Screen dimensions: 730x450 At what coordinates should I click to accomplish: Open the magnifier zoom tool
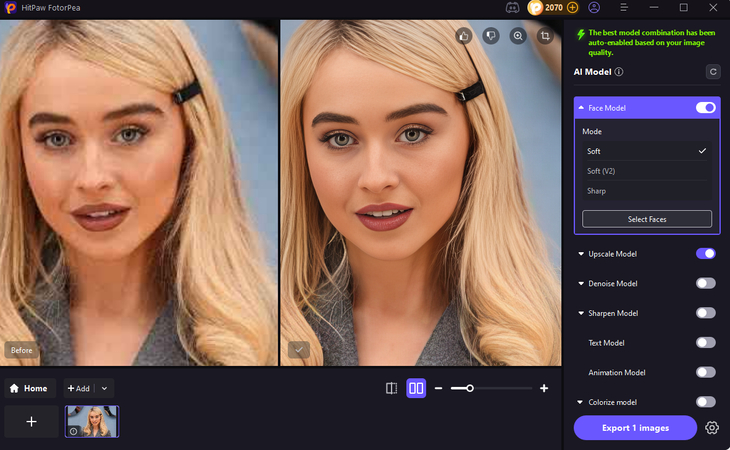coord(518,35)
